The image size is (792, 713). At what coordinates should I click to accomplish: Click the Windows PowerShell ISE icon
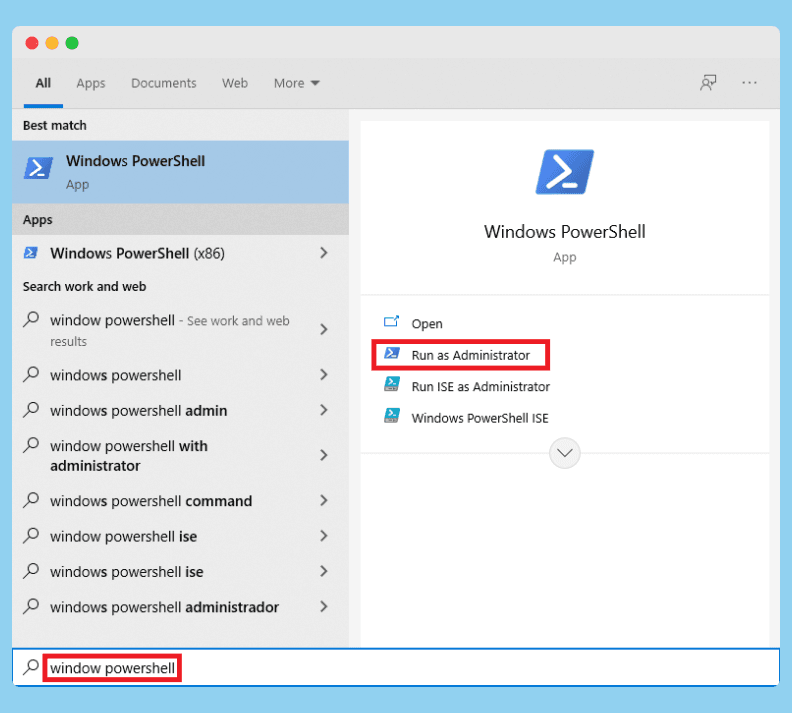[392, 417]
